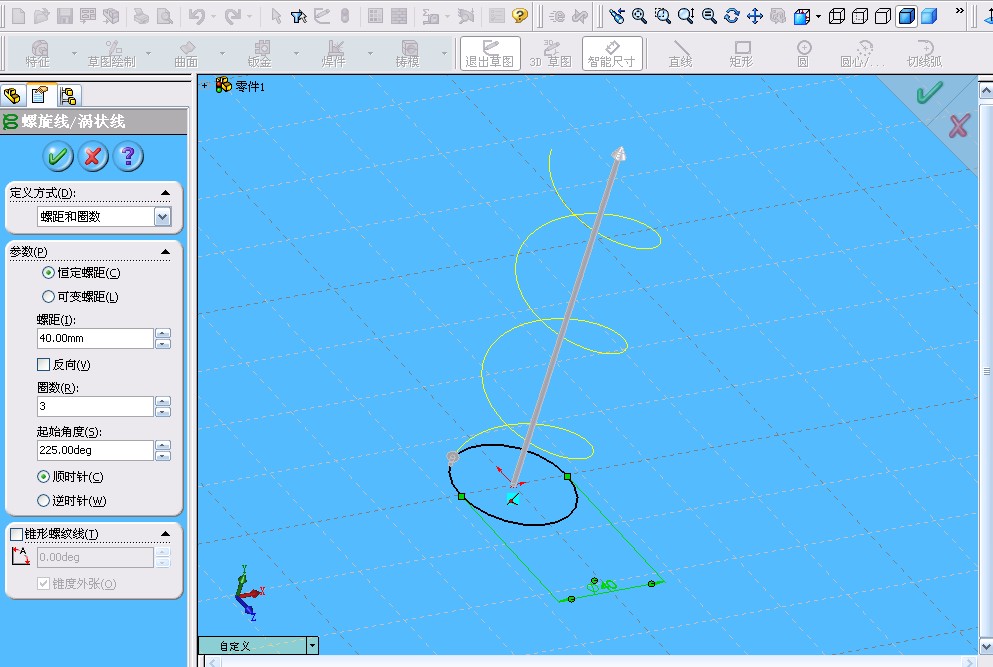This screenshot has width=993, height=667.
Task: Select Zoom to Fit tool
Action: (640, 16)
